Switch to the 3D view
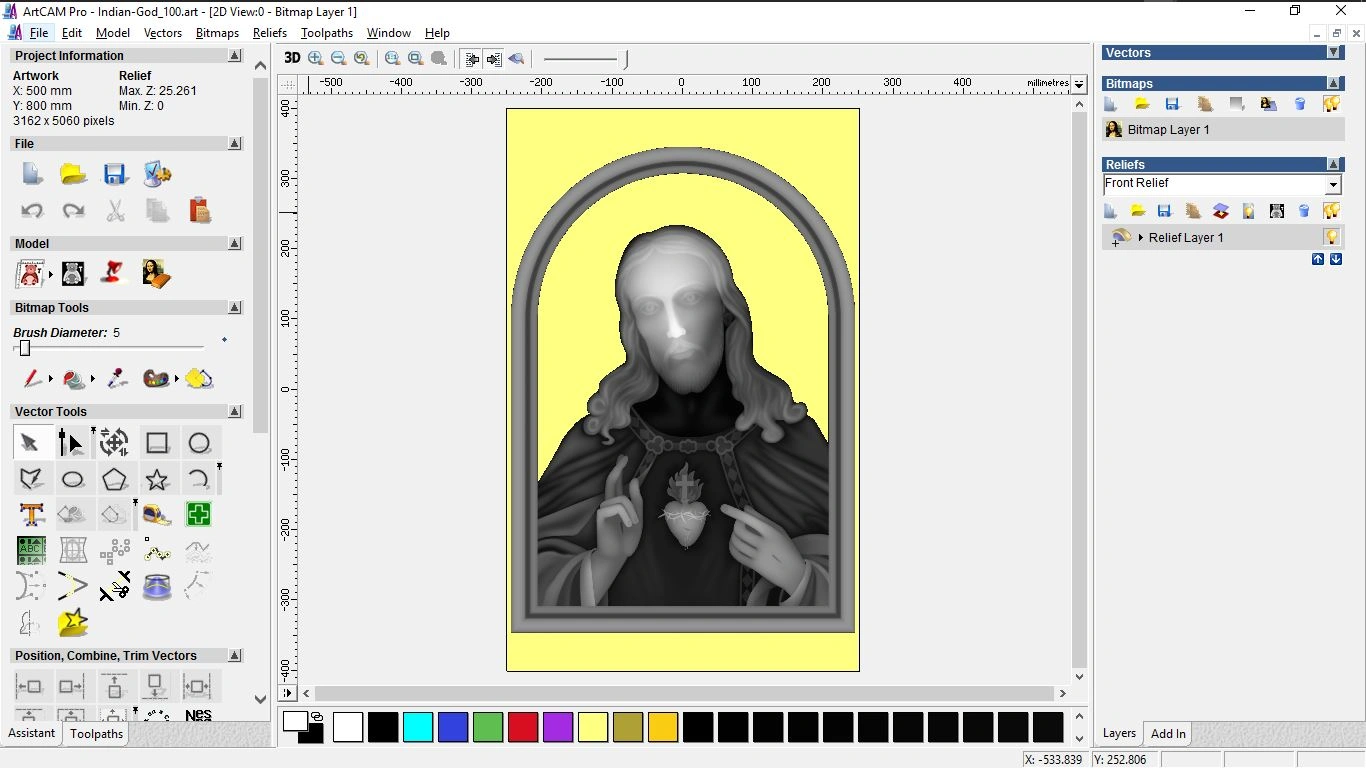 click(291, 58)
